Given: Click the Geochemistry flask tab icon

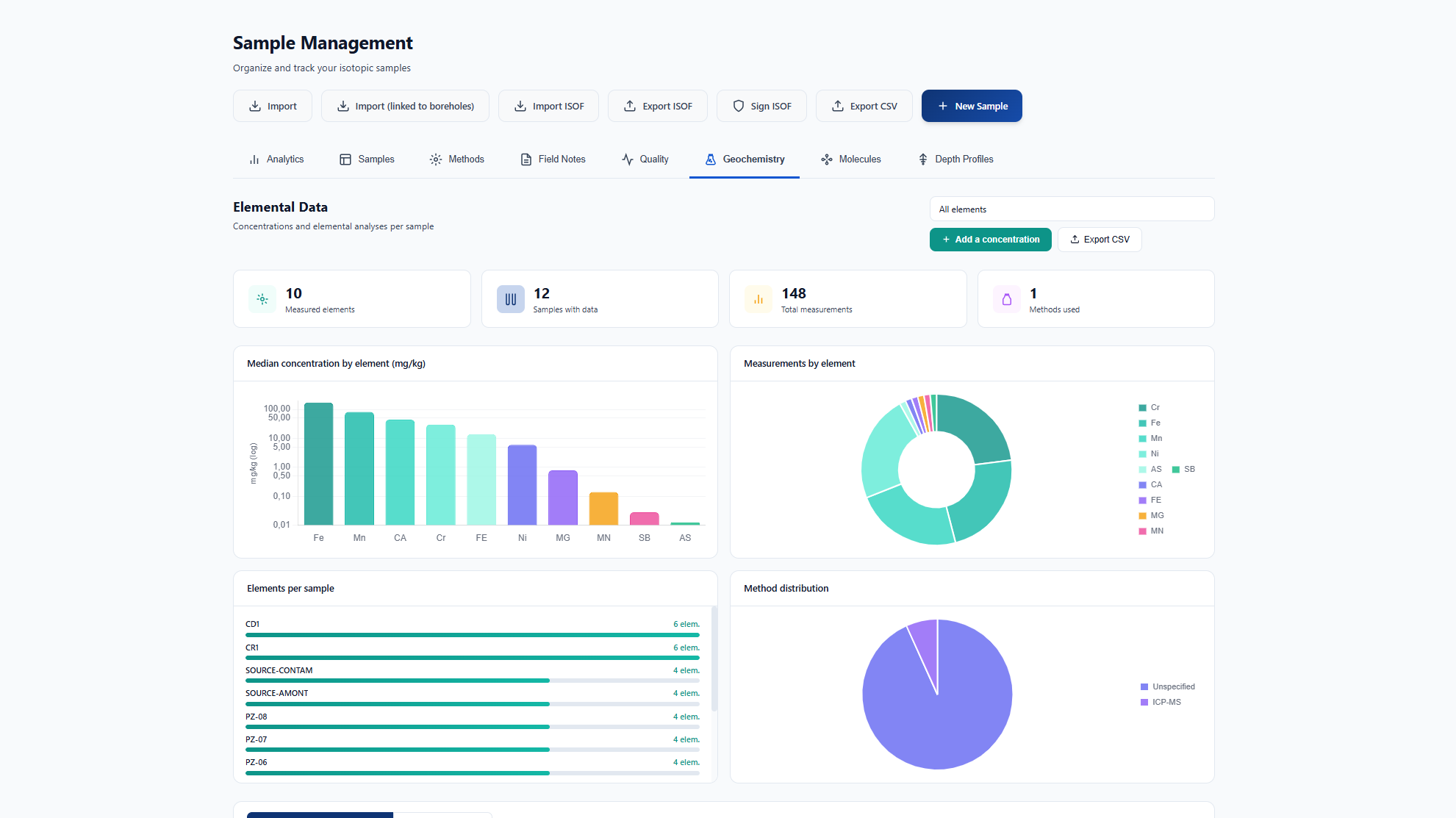Looking at the screenshot, I should pos(711,159).
